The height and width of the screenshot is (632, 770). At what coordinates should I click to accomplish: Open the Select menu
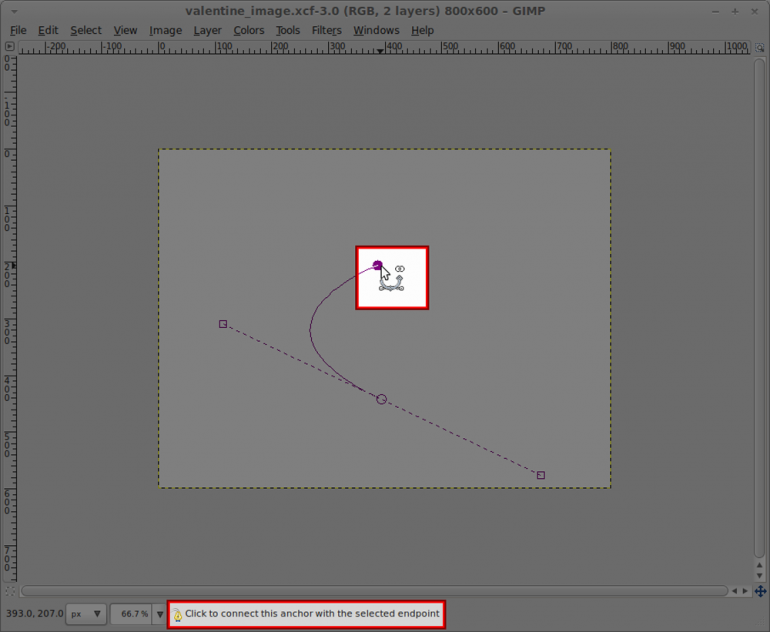pyautogui.click(x=86, y=30)
